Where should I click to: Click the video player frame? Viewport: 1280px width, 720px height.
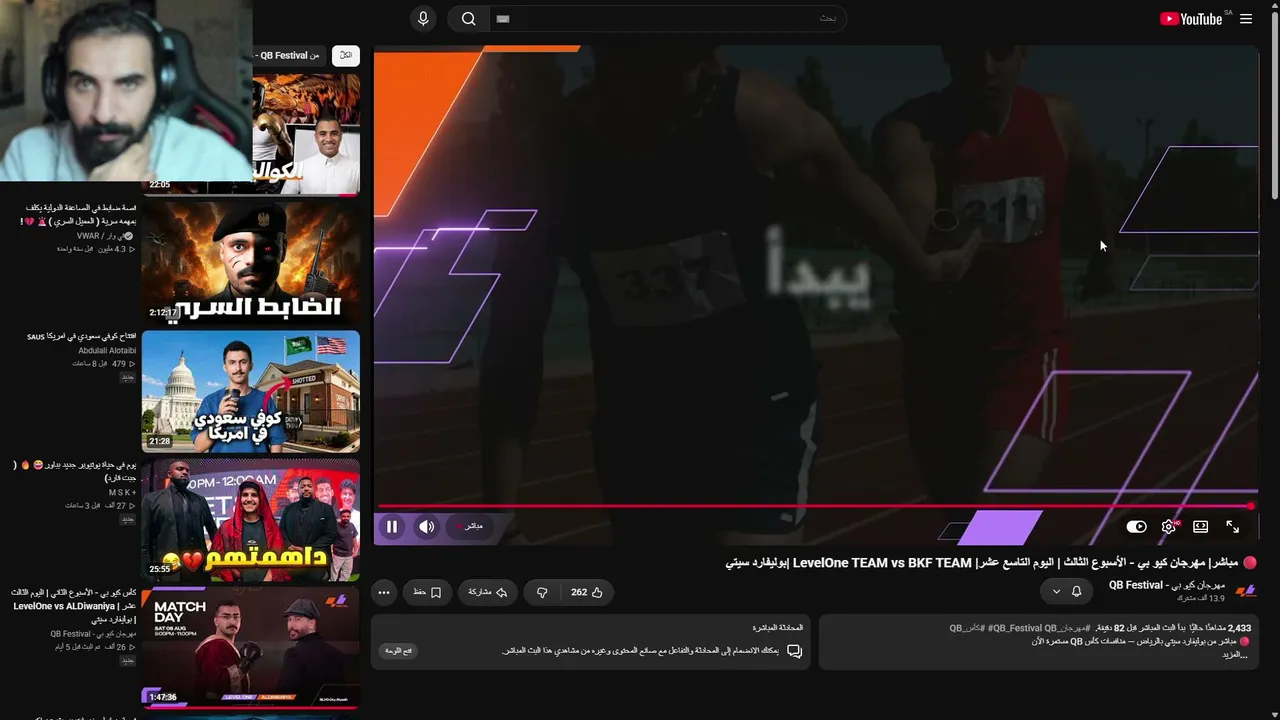coord(816,295)
